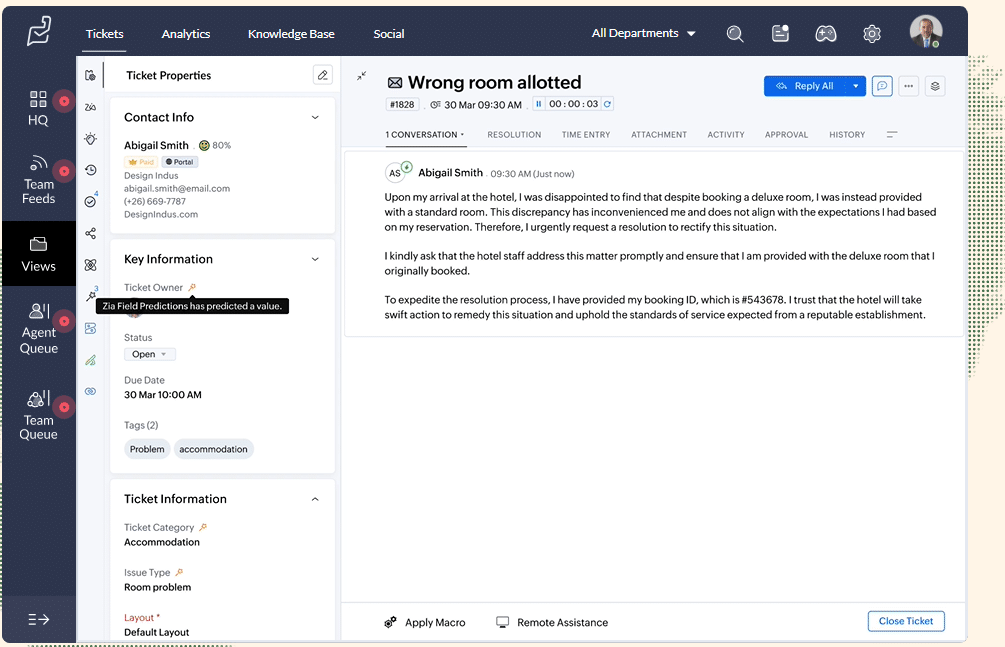This screenshot has height=647, width=1005.
Task: Click the accommodation tag
Action: point(213,449)
